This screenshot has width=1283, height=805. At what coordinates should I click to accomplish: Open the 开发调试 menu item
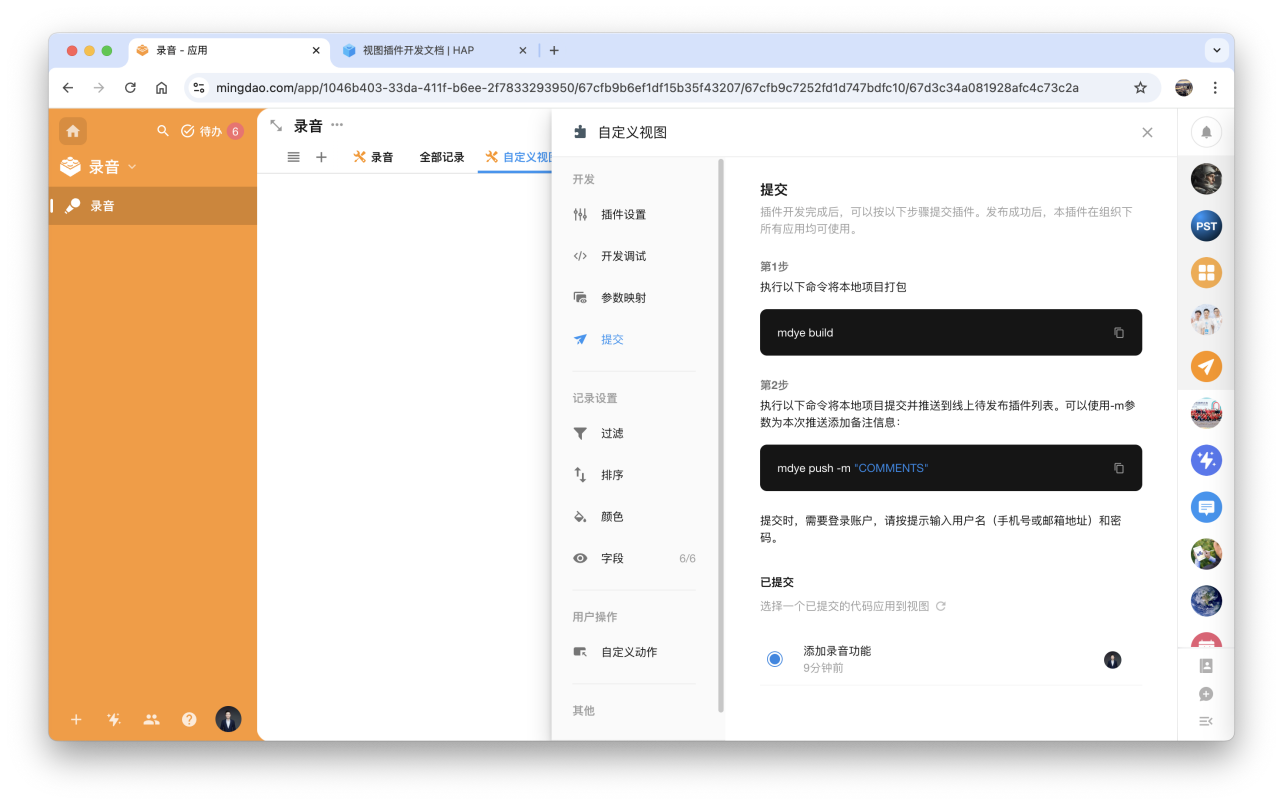[623, 256]
